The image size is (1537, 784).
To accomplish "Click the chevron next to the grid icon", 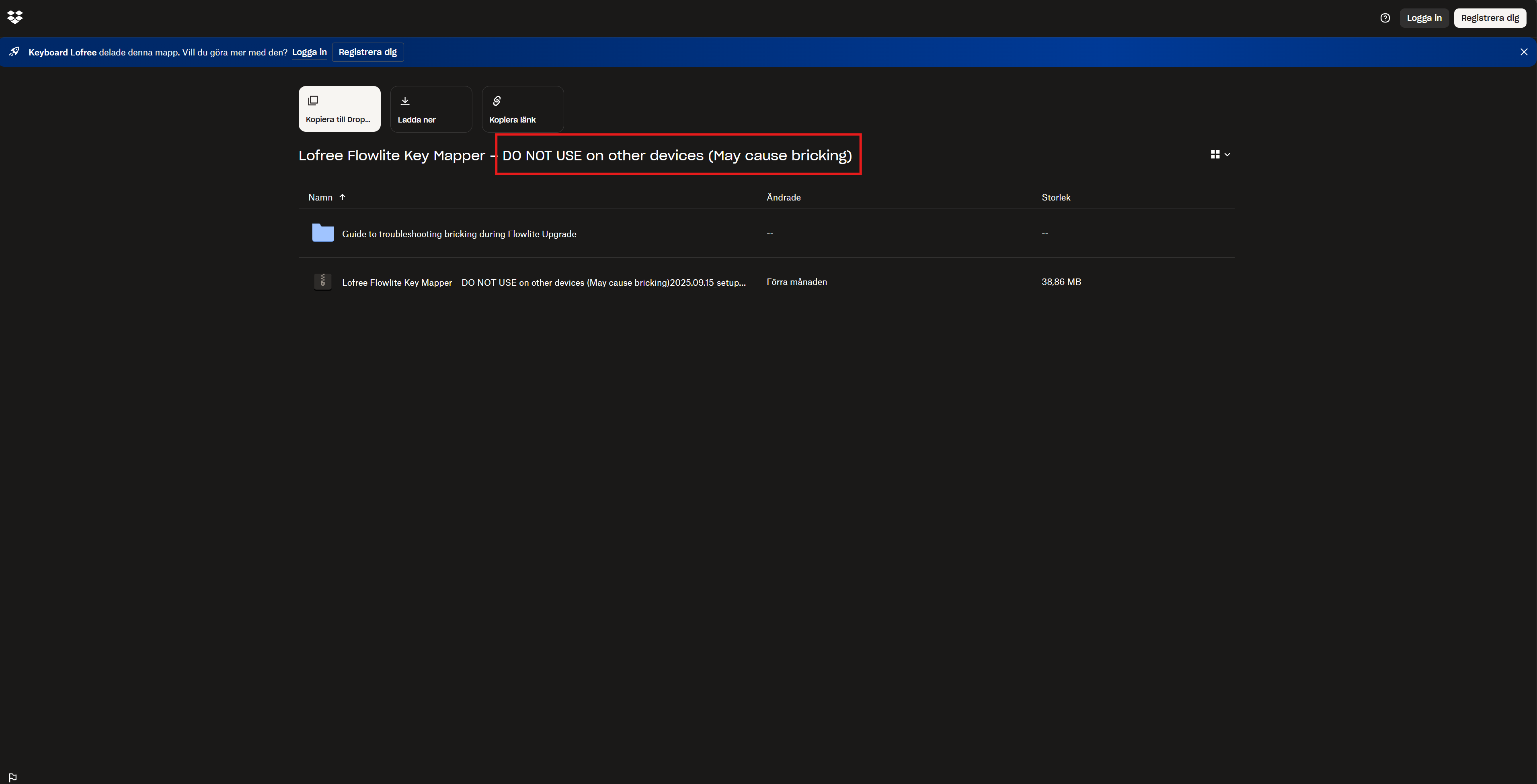I will click(1227, 154).
